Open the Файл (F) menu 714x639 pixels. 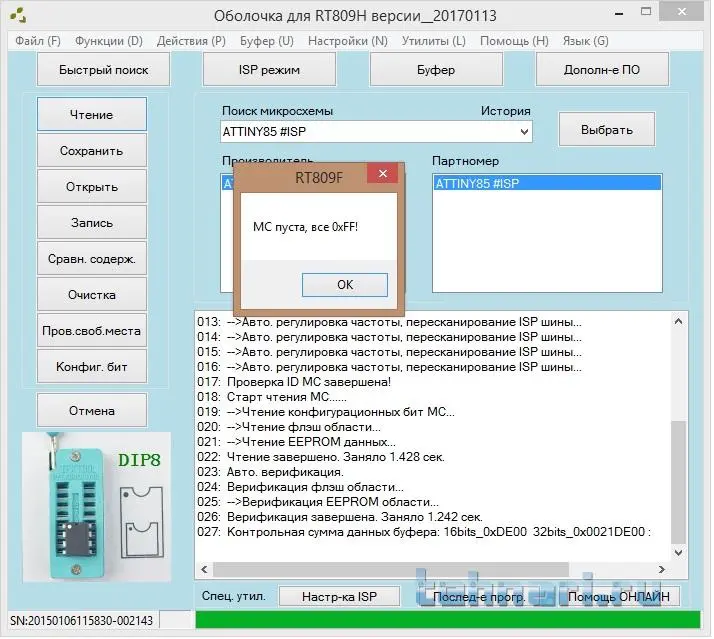(37, 41)
